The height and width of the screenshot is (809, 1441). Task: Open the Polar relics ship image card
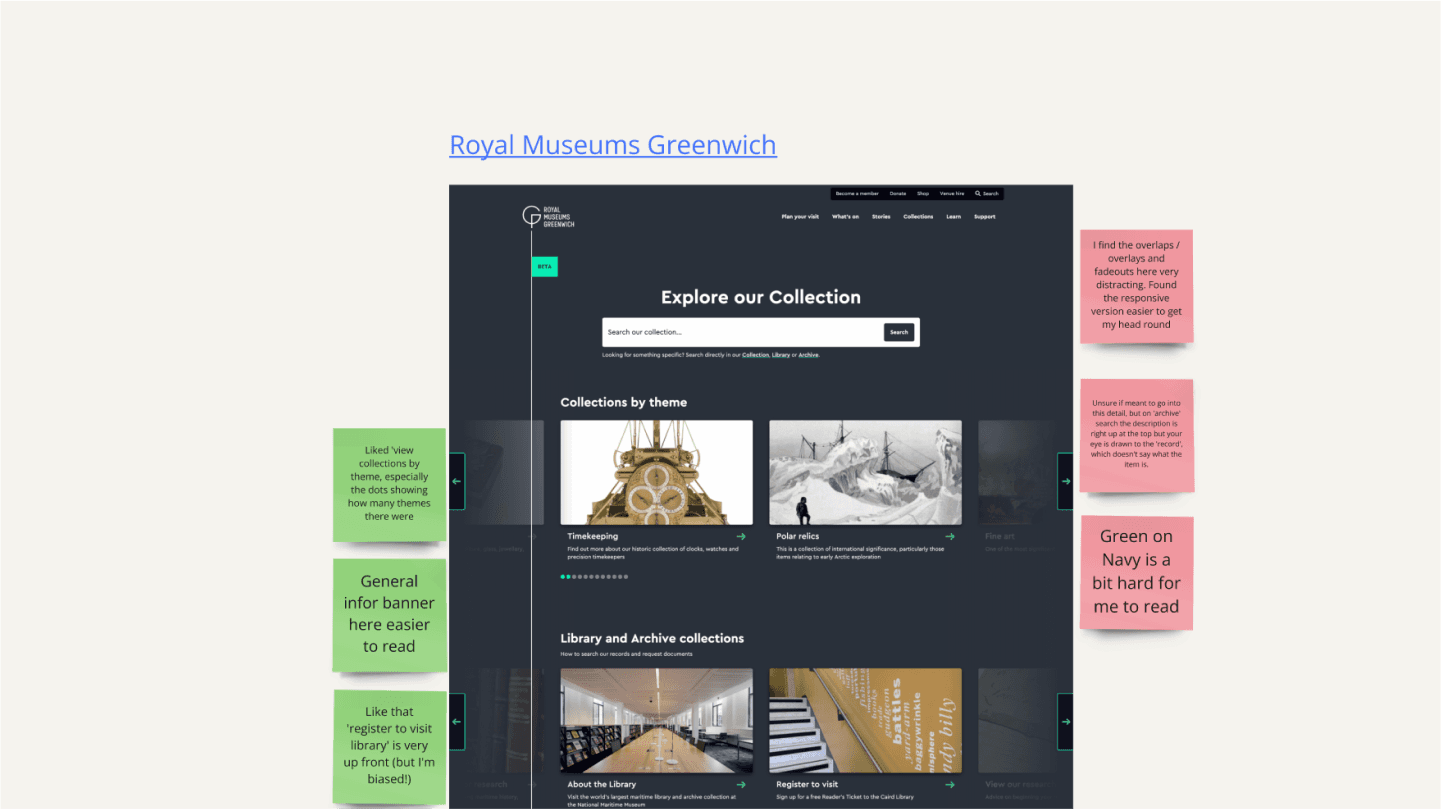click(x=865, y=472)
